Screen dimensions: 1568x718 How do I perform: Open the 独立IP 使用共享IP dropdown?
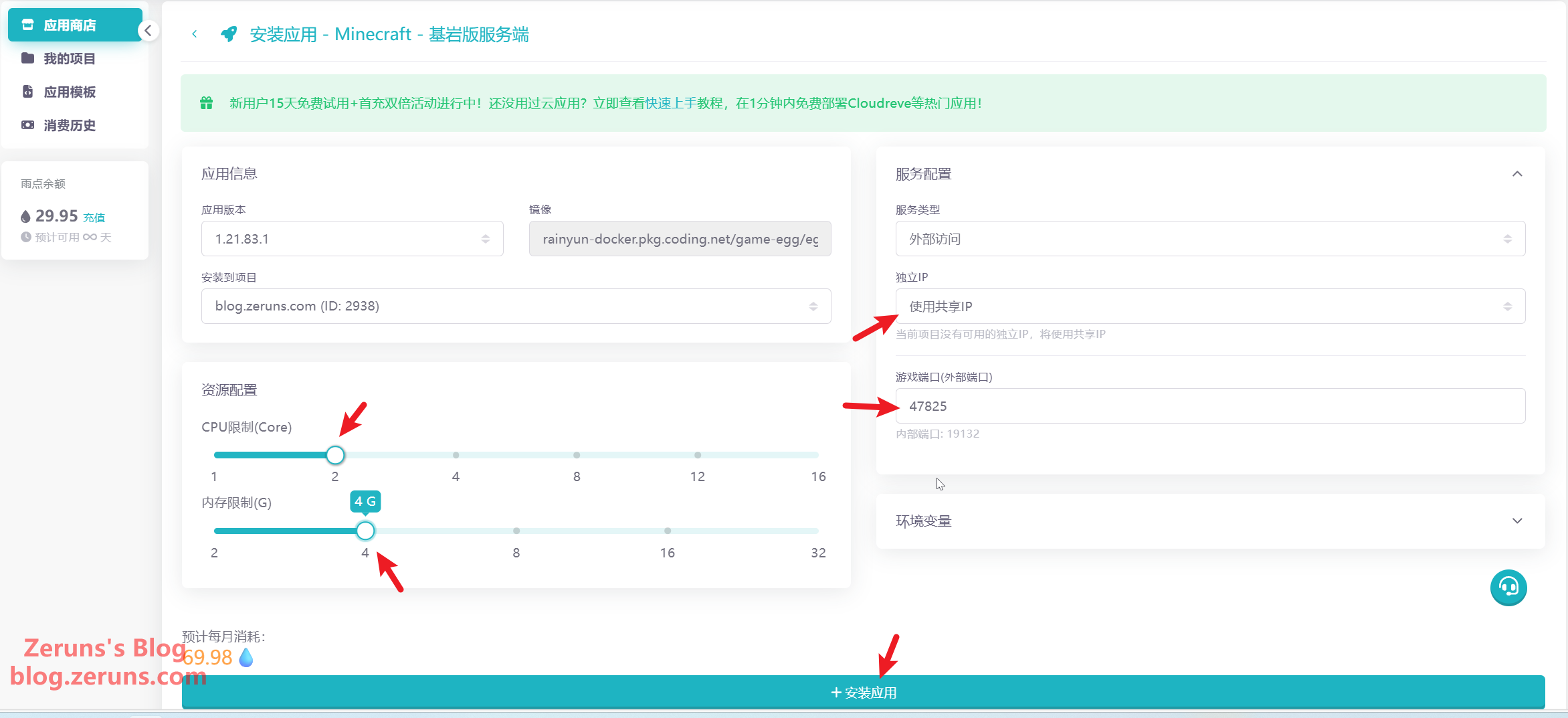point(1209,306)
